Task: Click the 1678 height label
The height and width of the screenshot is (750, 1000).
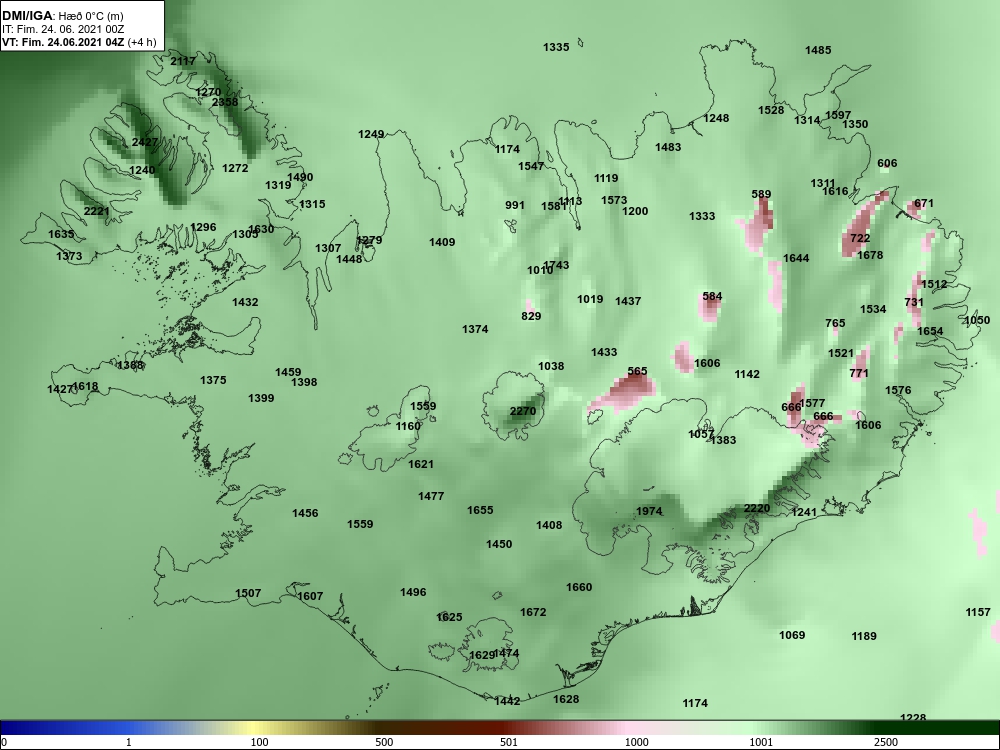Action: point(870,255)
